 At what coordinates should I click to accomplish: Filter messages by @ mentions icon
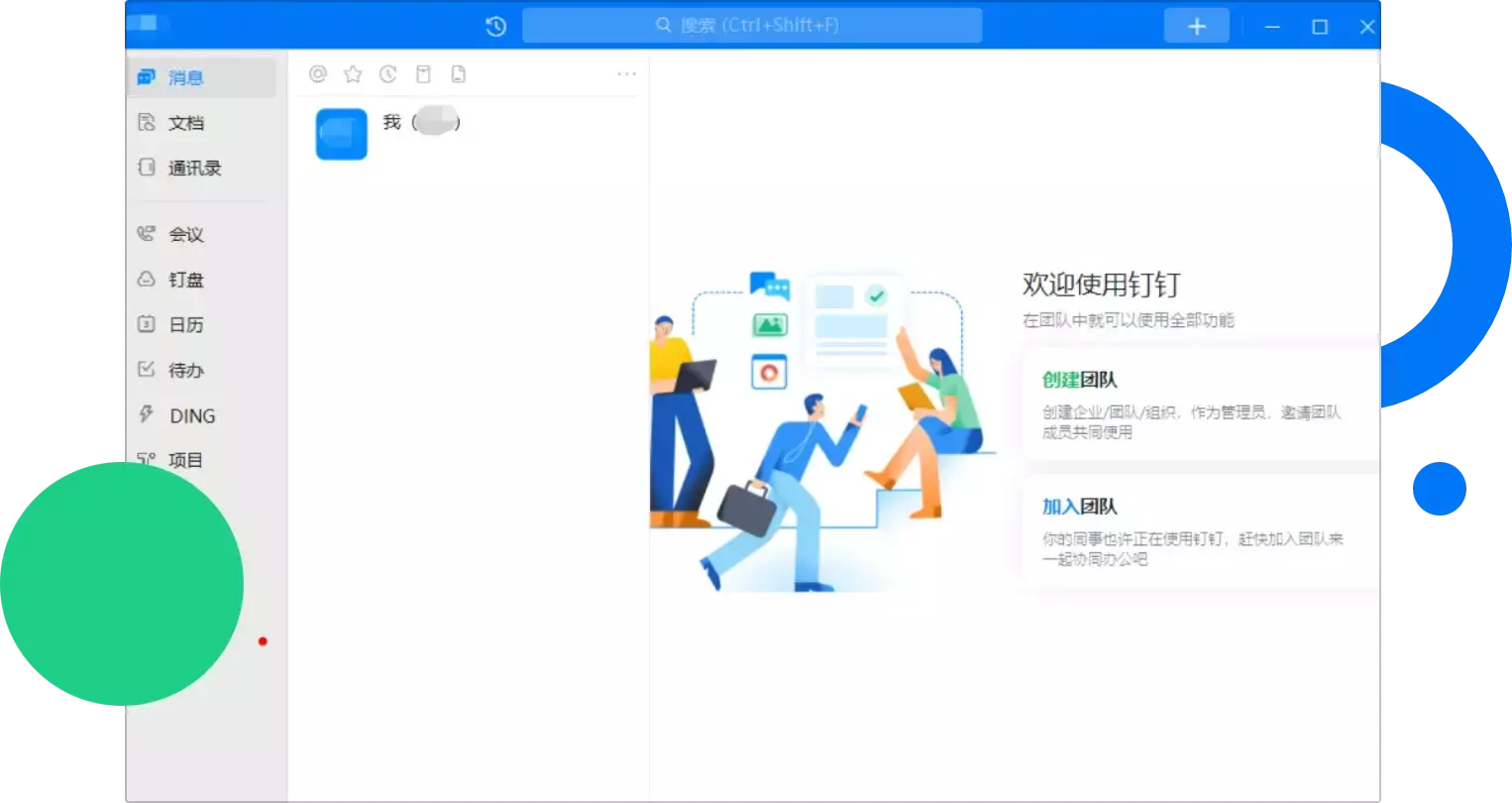(318, 73)
